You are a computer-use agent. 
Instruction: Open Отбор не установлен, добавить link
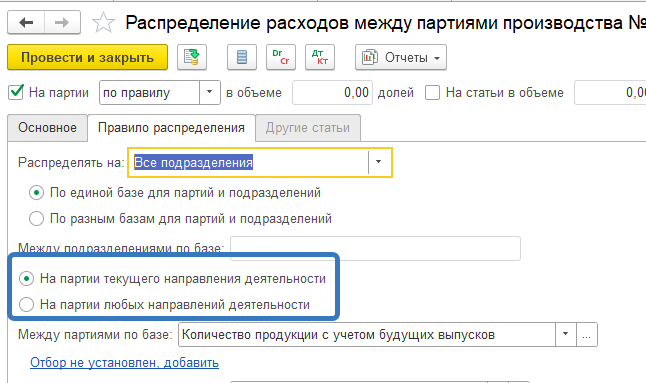pos(124,363)
